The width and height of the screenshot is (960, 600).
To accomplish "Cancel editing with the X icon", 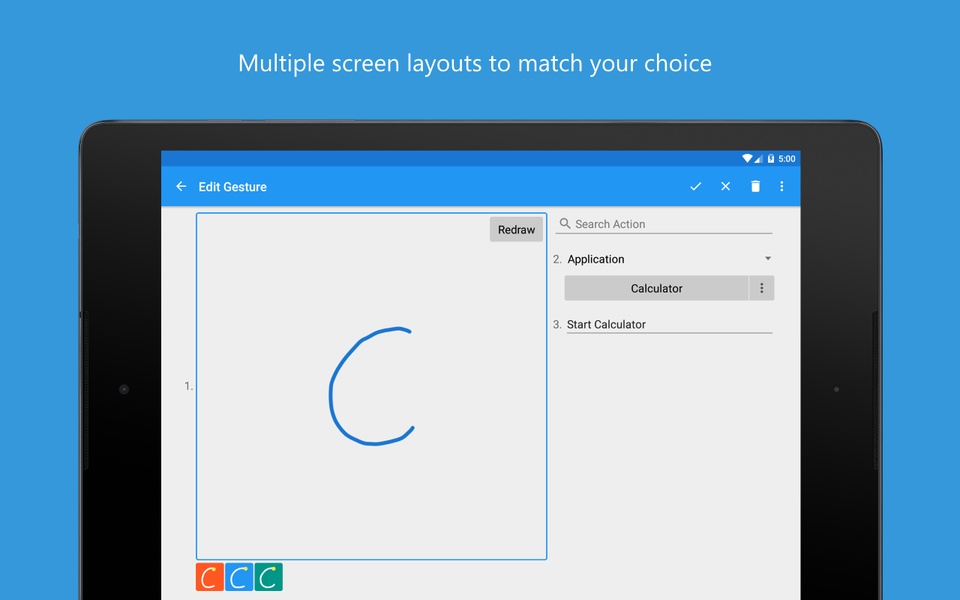I will point(726,186).
